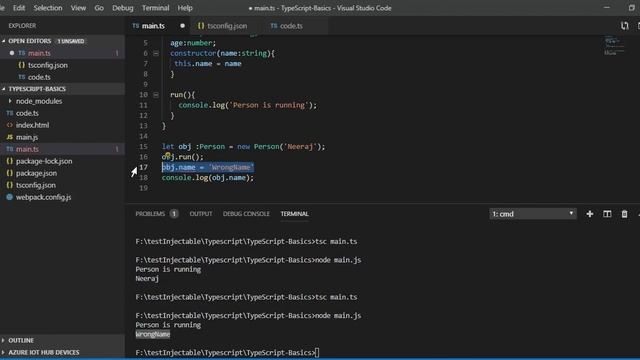Click the let obj :Person declaration line
Viewport: 640px width, 360px height.
coord(244,147)
